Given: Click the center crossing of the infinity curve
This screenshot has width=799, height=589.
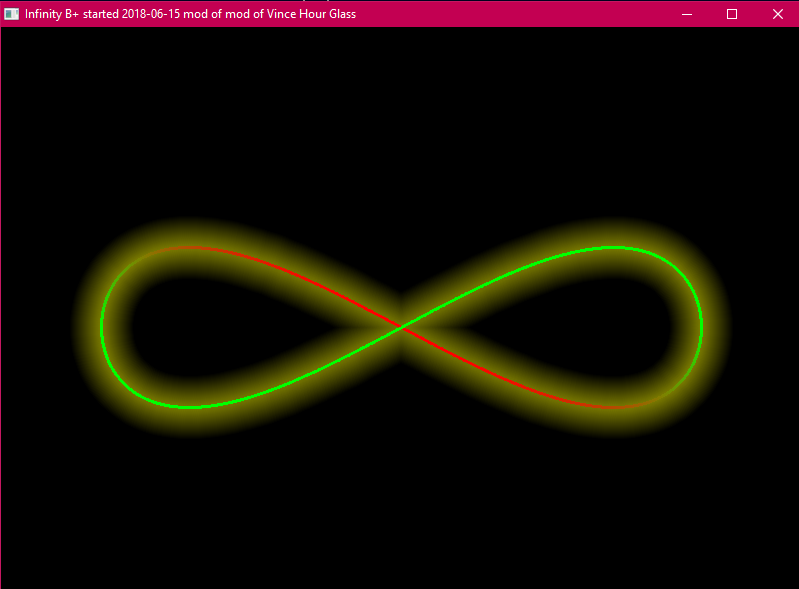Looking at the screenshot, I should click(x=402, y=327).
